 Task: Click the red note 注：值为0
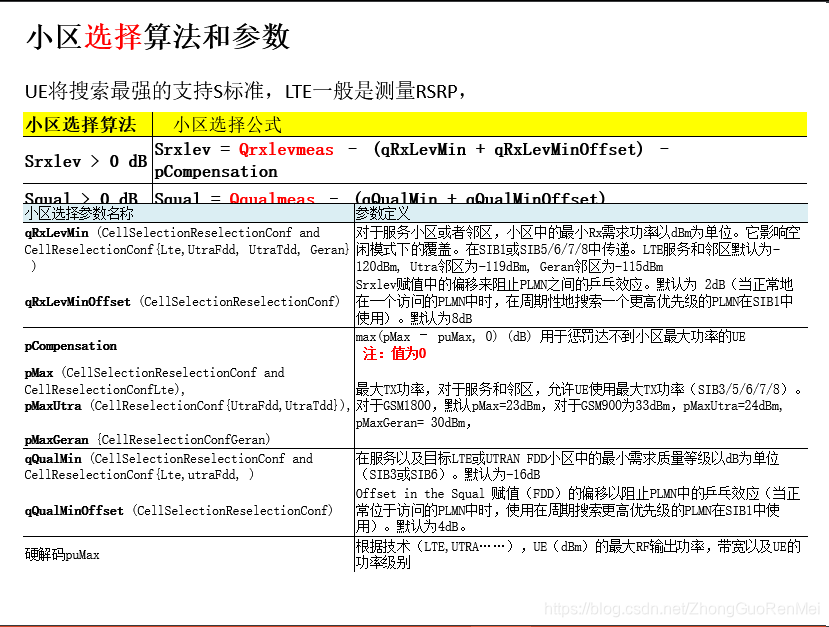click(x=394, y=354)
